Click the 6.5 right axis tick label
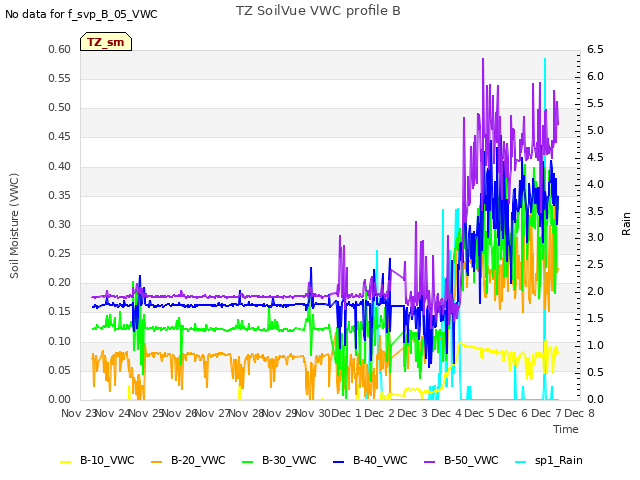640x480 pixels. pos(595,49)
